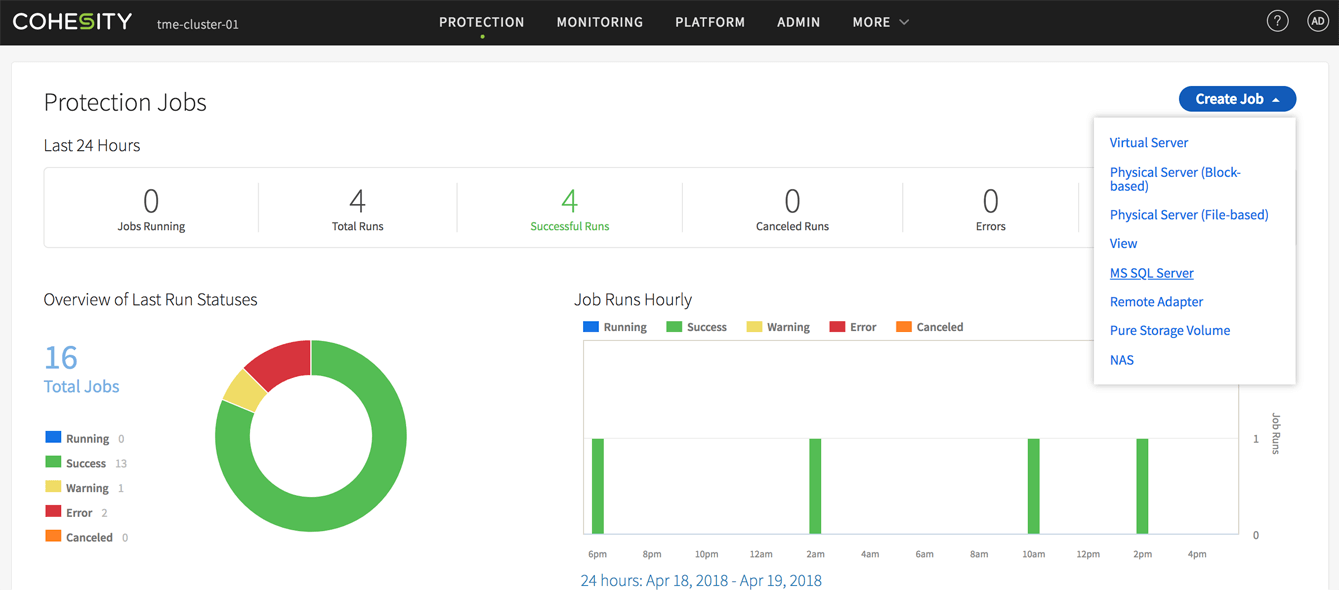Go to the PLATFORM tab
The width and height of the screenshot is (1339, 590).
point(709,22)
